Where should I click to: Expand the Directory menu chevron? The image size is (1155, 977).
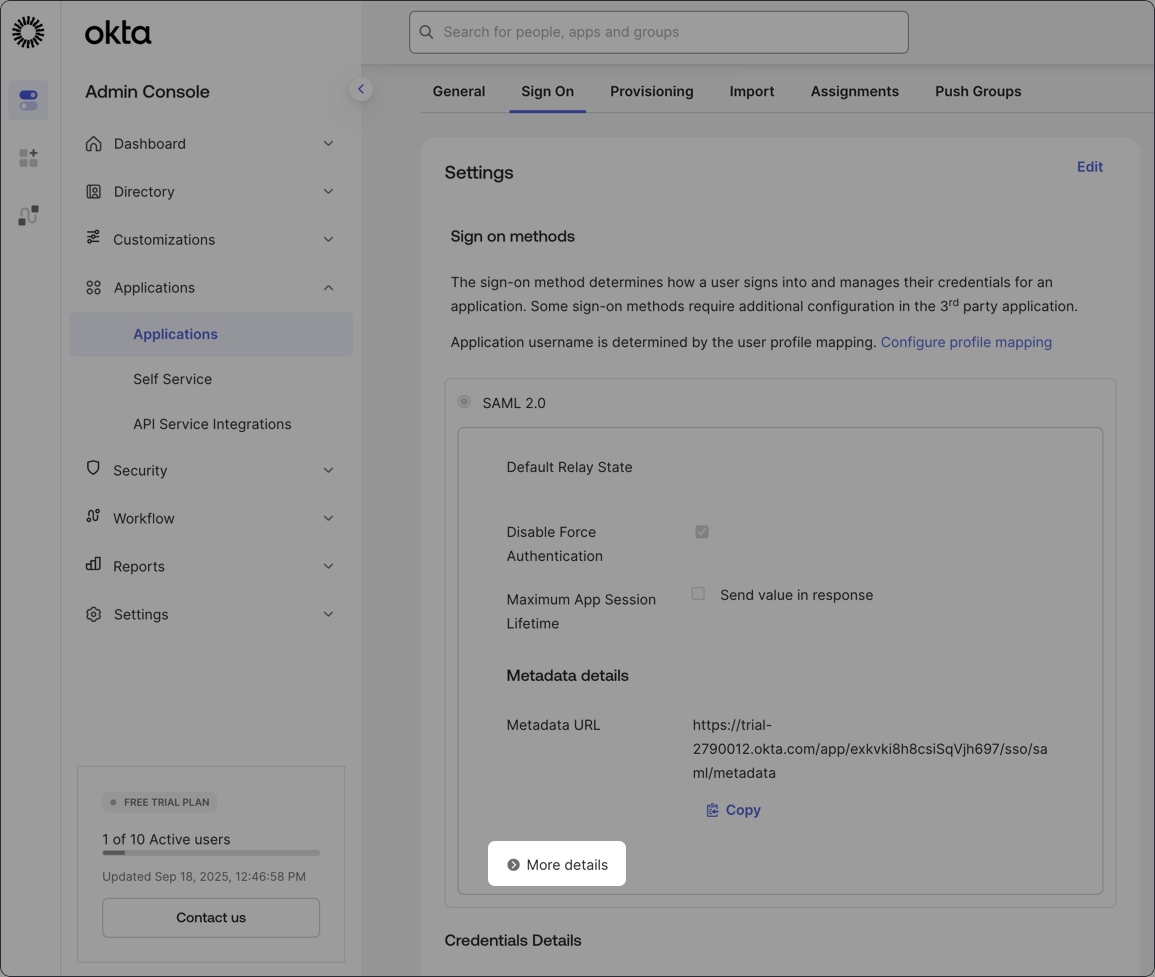(x=328, y=192)
